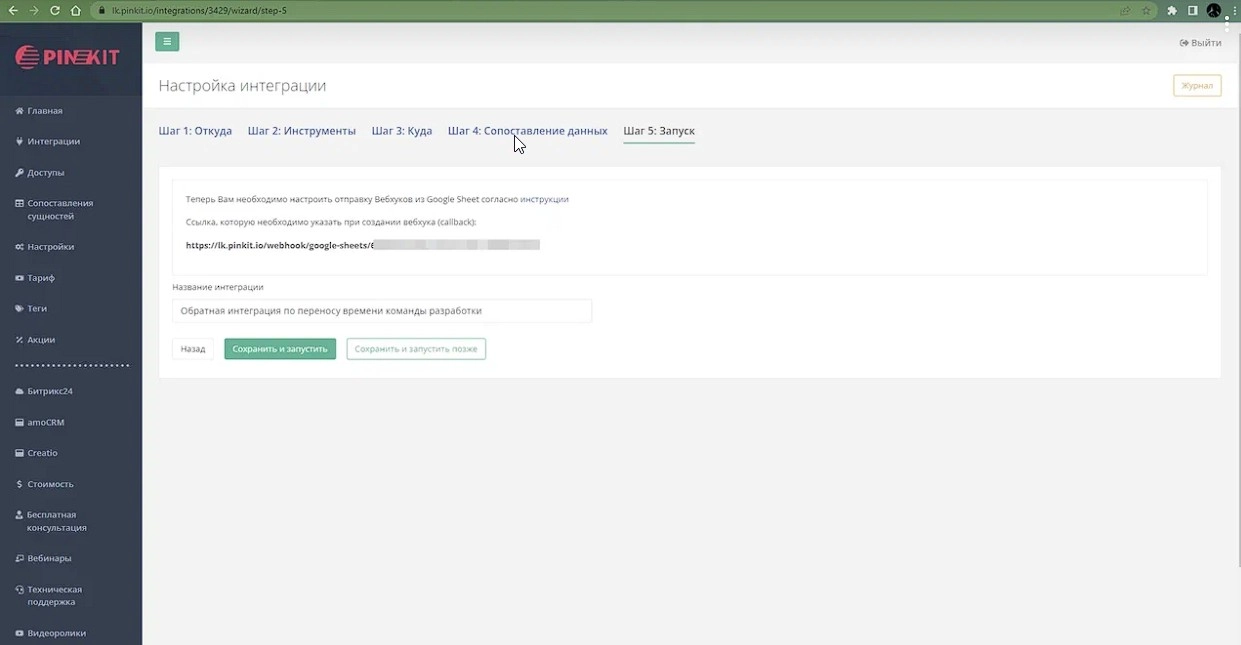Open the Журнал button

[x=1196, y=86]
